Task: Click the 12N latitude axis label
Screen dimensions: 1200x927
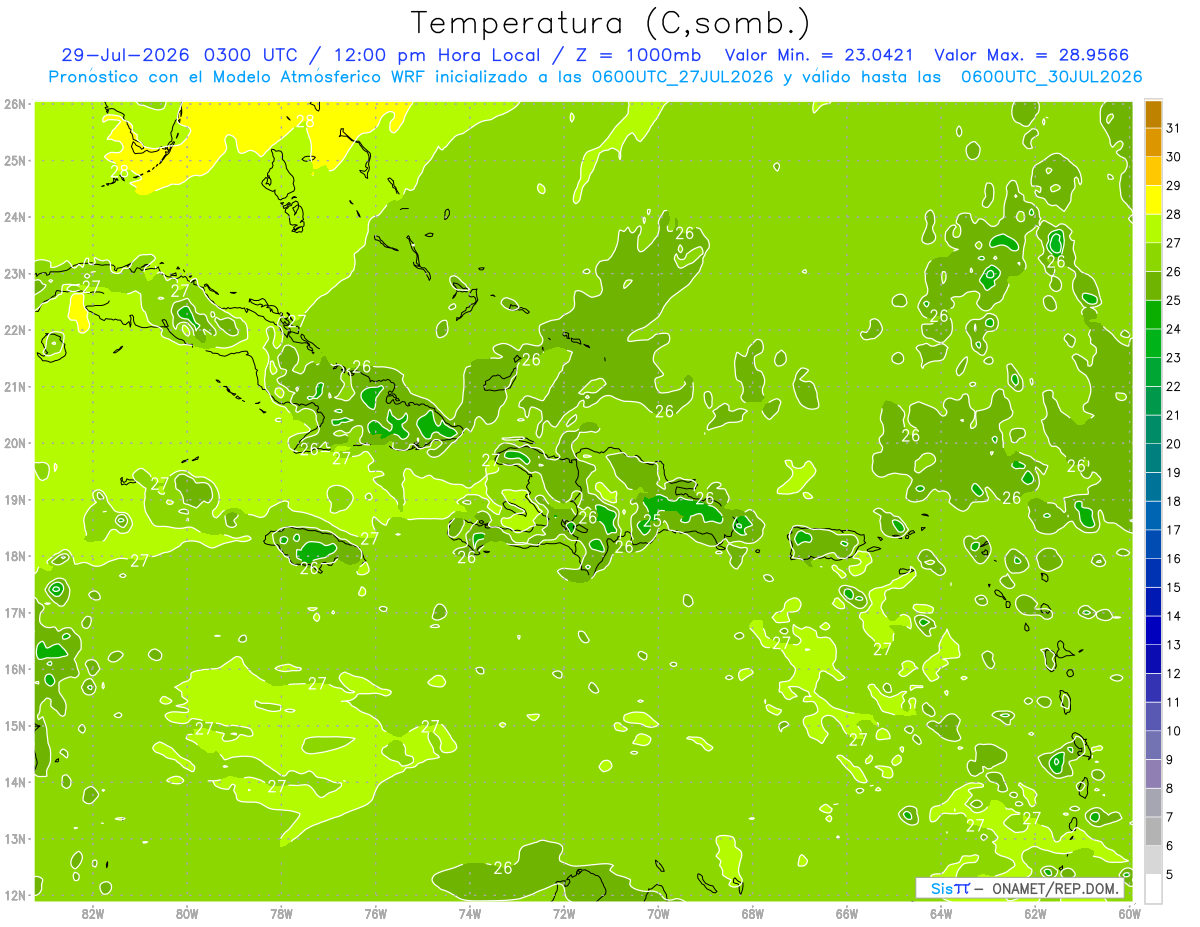Action: (15, 895)
